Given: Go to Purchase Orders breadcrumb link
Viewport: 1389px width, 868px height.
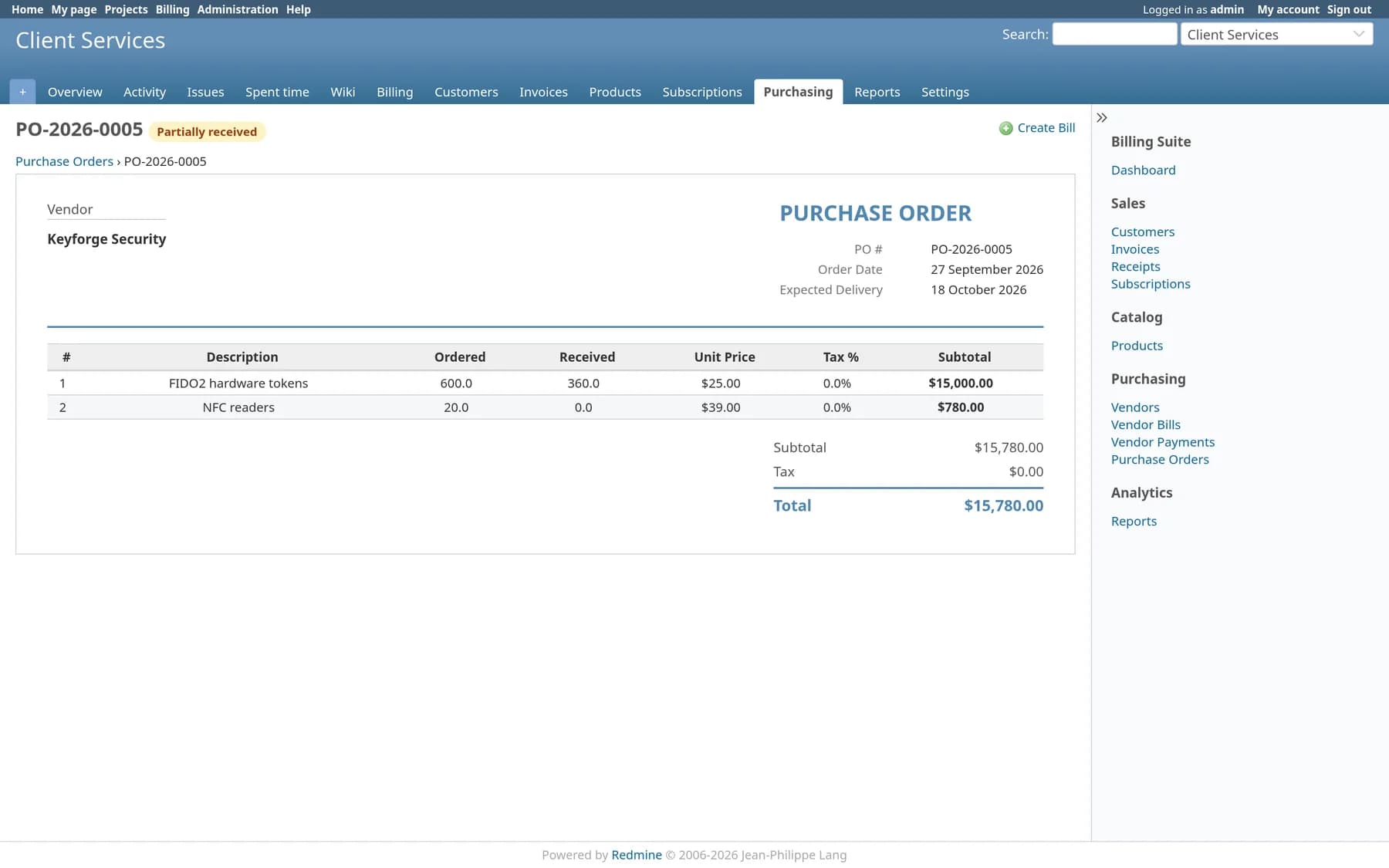Looking at the screenshot, I should tap(64, 161).
